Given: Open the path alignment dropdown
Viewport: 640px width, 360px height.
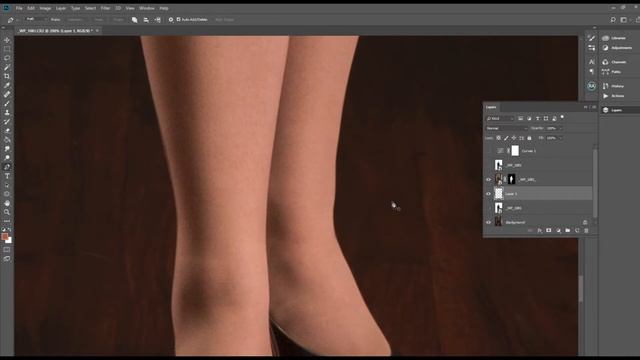Looking at the screenshot, I should (146, 20).
